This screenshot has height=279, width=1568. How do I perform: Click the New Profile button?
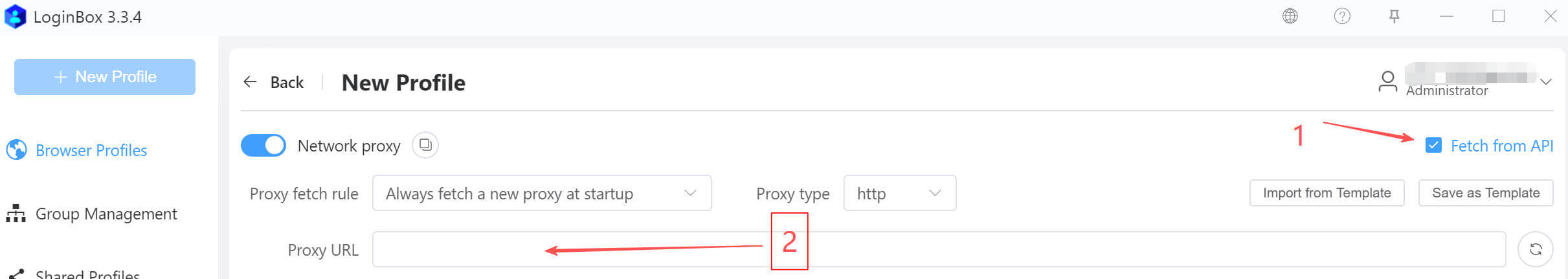(105, 77)
